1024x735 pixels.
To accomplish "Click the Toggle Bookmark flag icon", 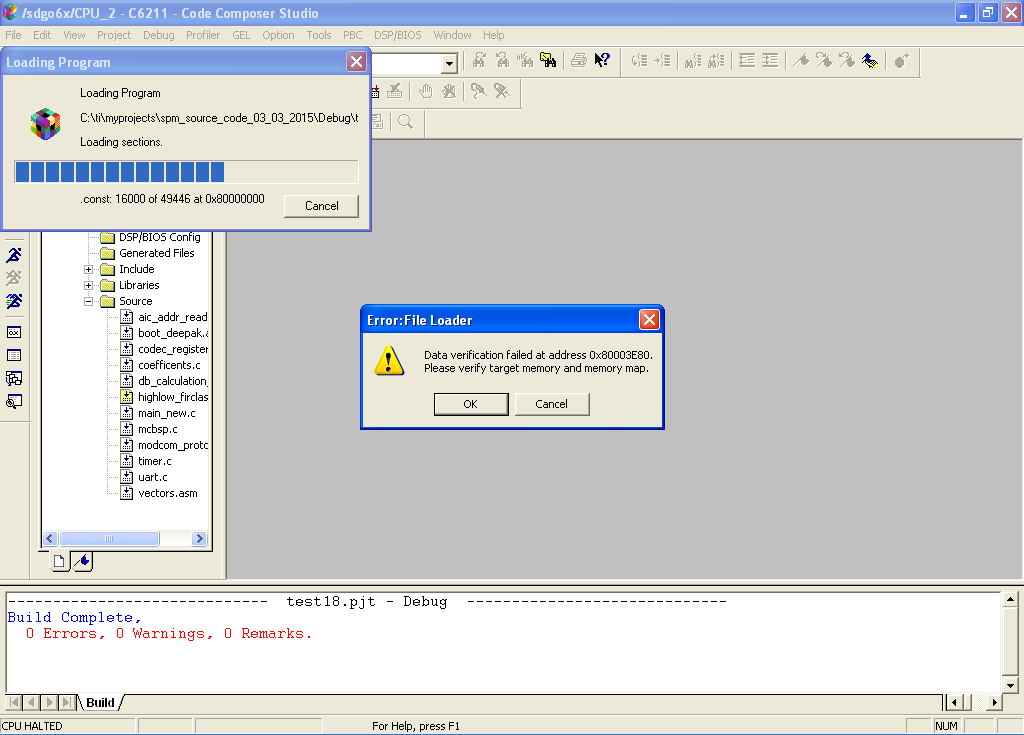I will coord(801,61).
